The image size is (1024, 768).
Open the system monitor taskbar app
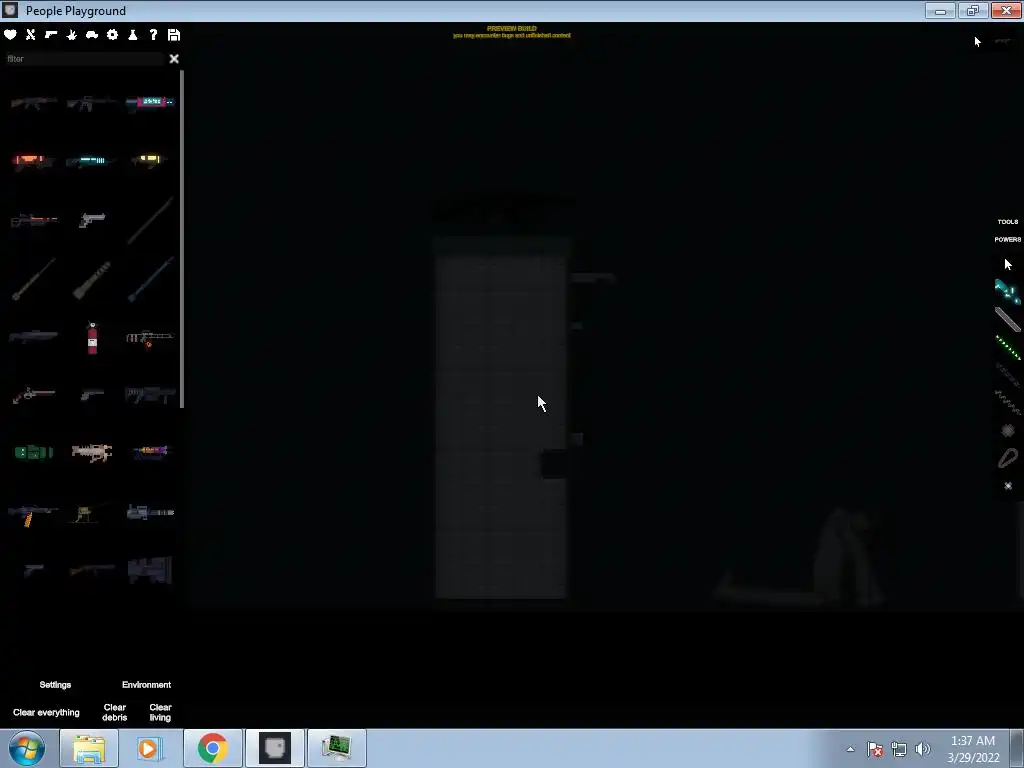pyautogui.click(x=337, y=748)
